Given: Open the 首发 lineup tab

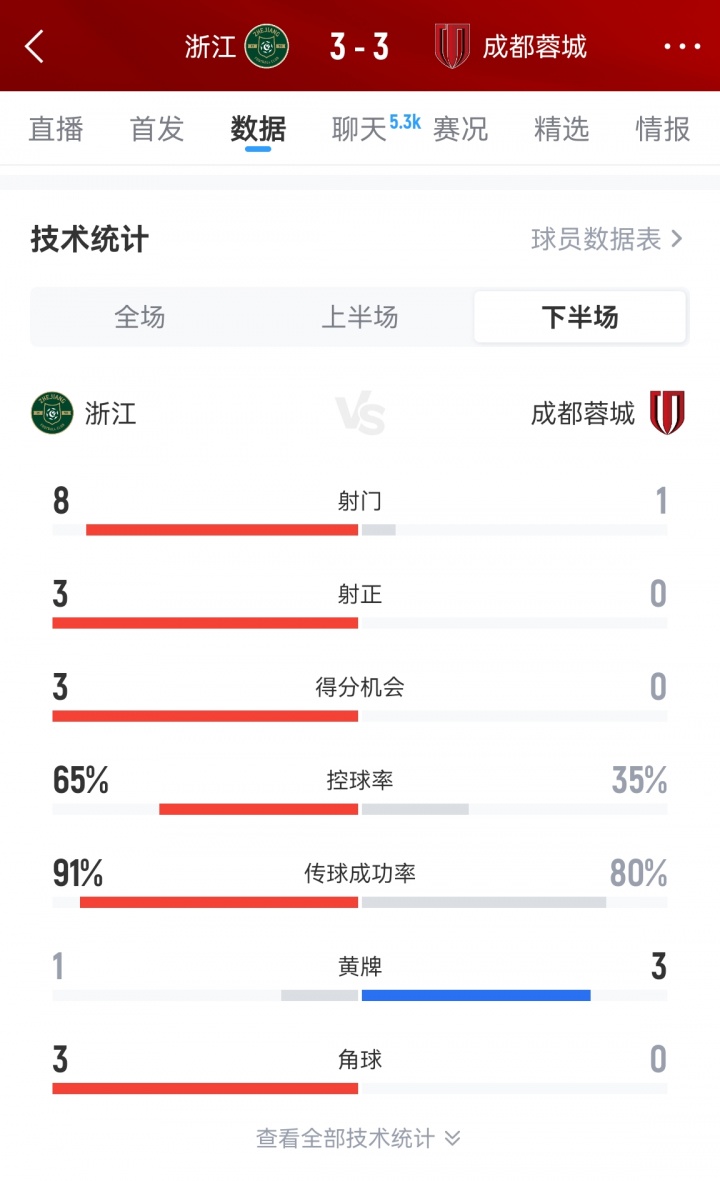Looking at the screenshot, I should click(x=157, y=129).
